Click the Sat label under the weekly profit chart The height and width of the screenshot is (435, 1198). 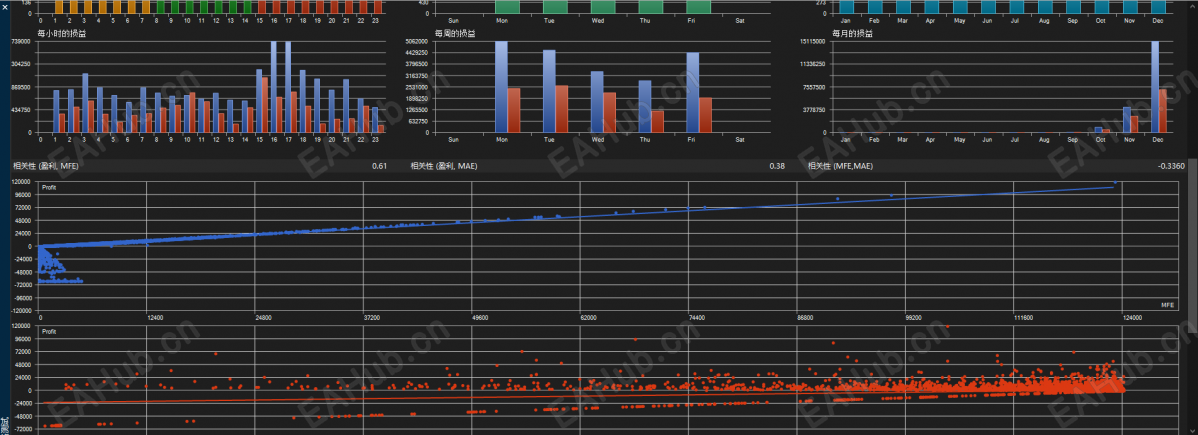pyautogui.click(x=740, y=139)
